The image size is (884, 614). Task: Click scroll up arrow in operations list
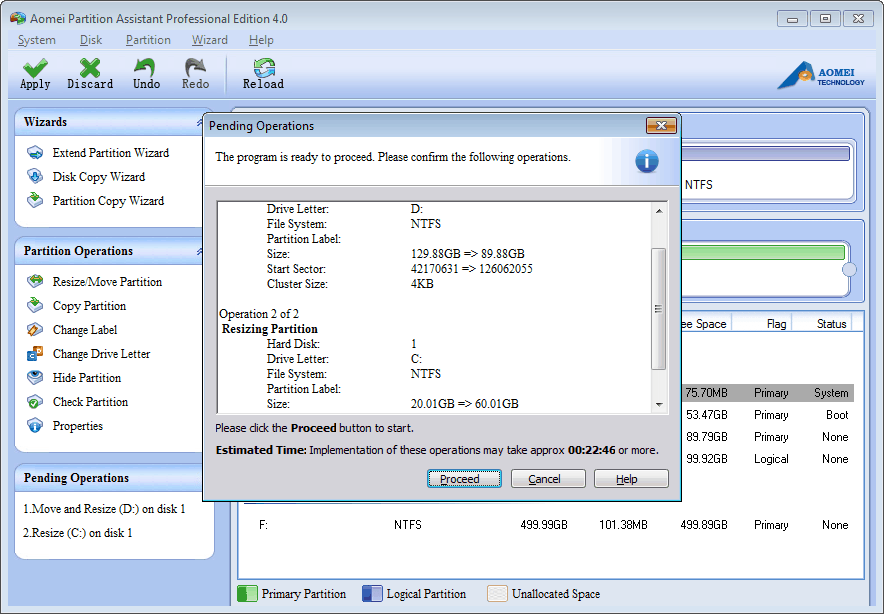point(659,211)
